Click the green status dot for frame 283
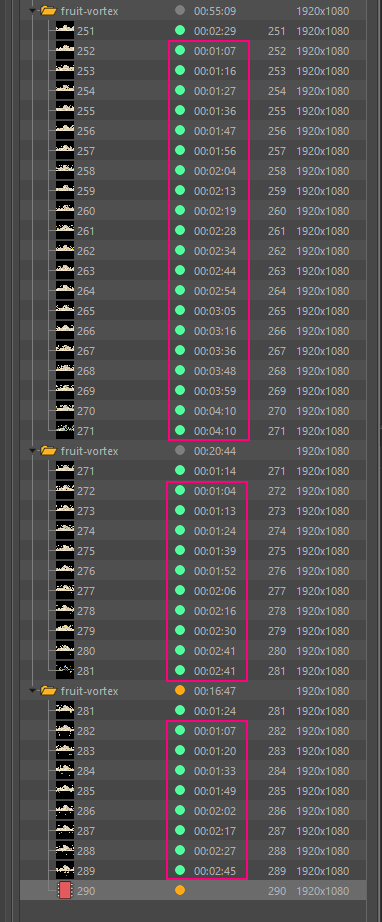The height and width of the screenshot is (922, 382). (x=180, y=750)
